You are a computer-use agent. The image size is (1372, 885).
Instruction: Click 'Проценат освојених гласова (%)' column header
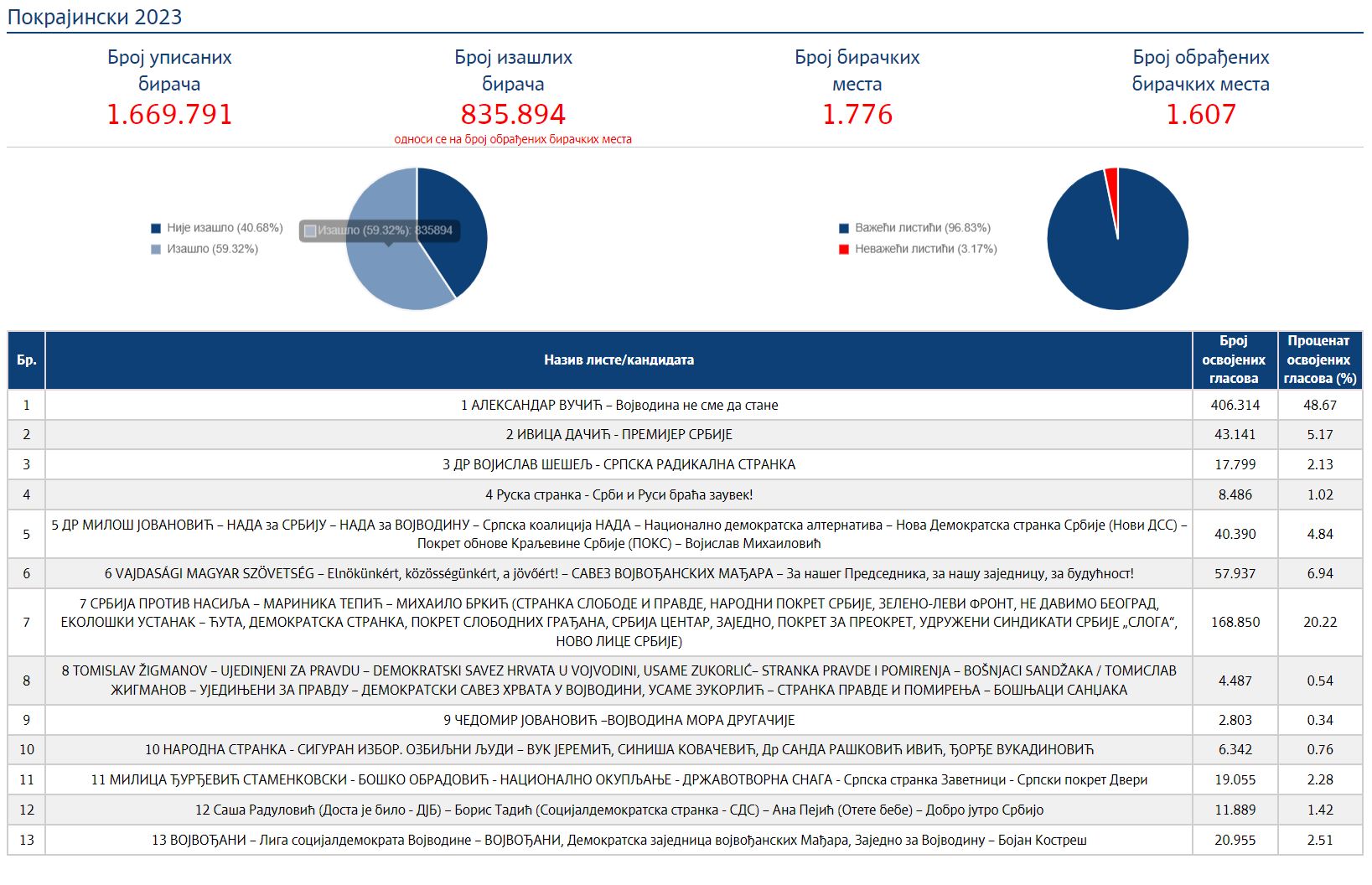1319,360
